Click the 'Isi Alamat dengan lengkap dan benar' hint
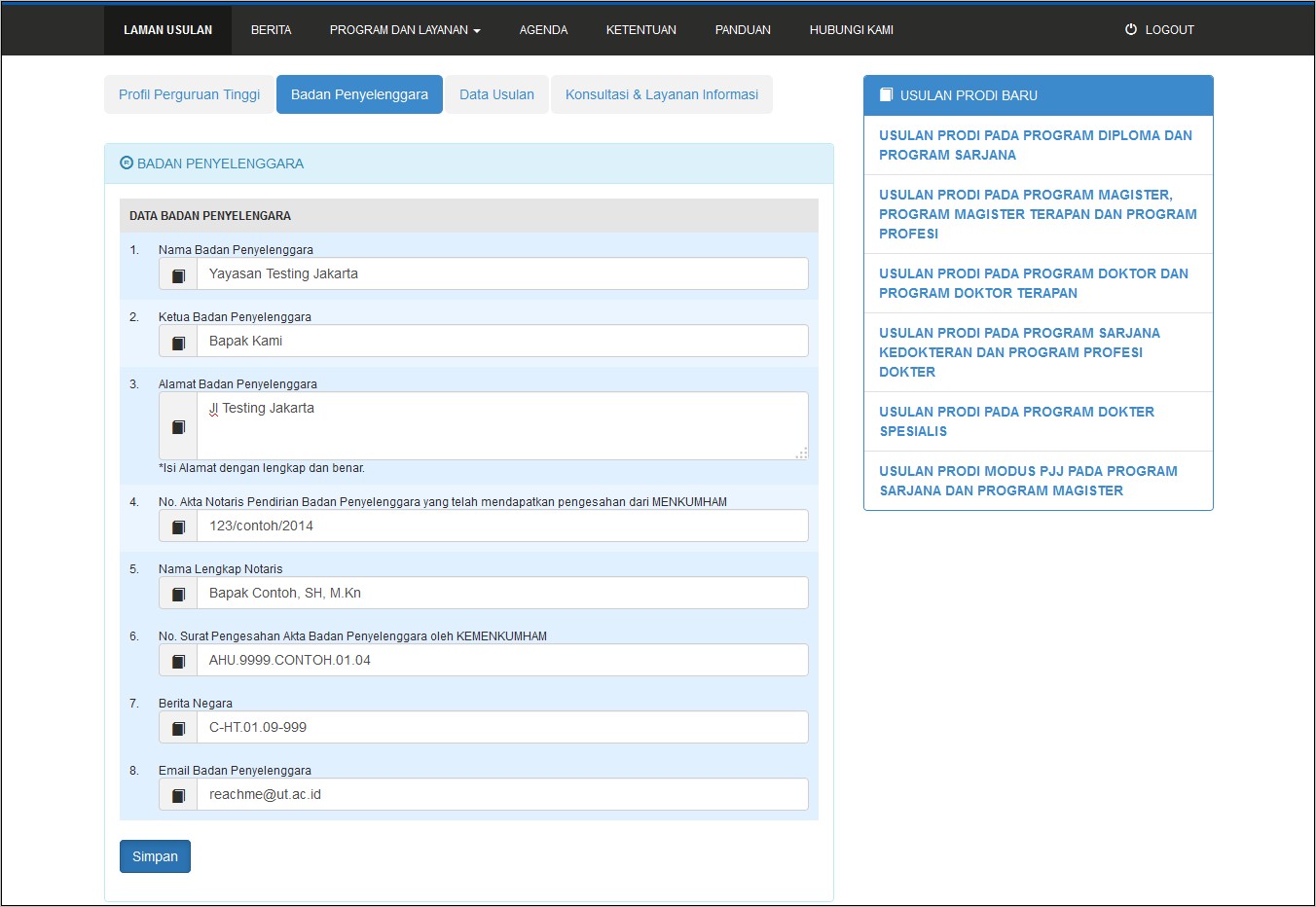1316x907 pixels. coord(262,468)
